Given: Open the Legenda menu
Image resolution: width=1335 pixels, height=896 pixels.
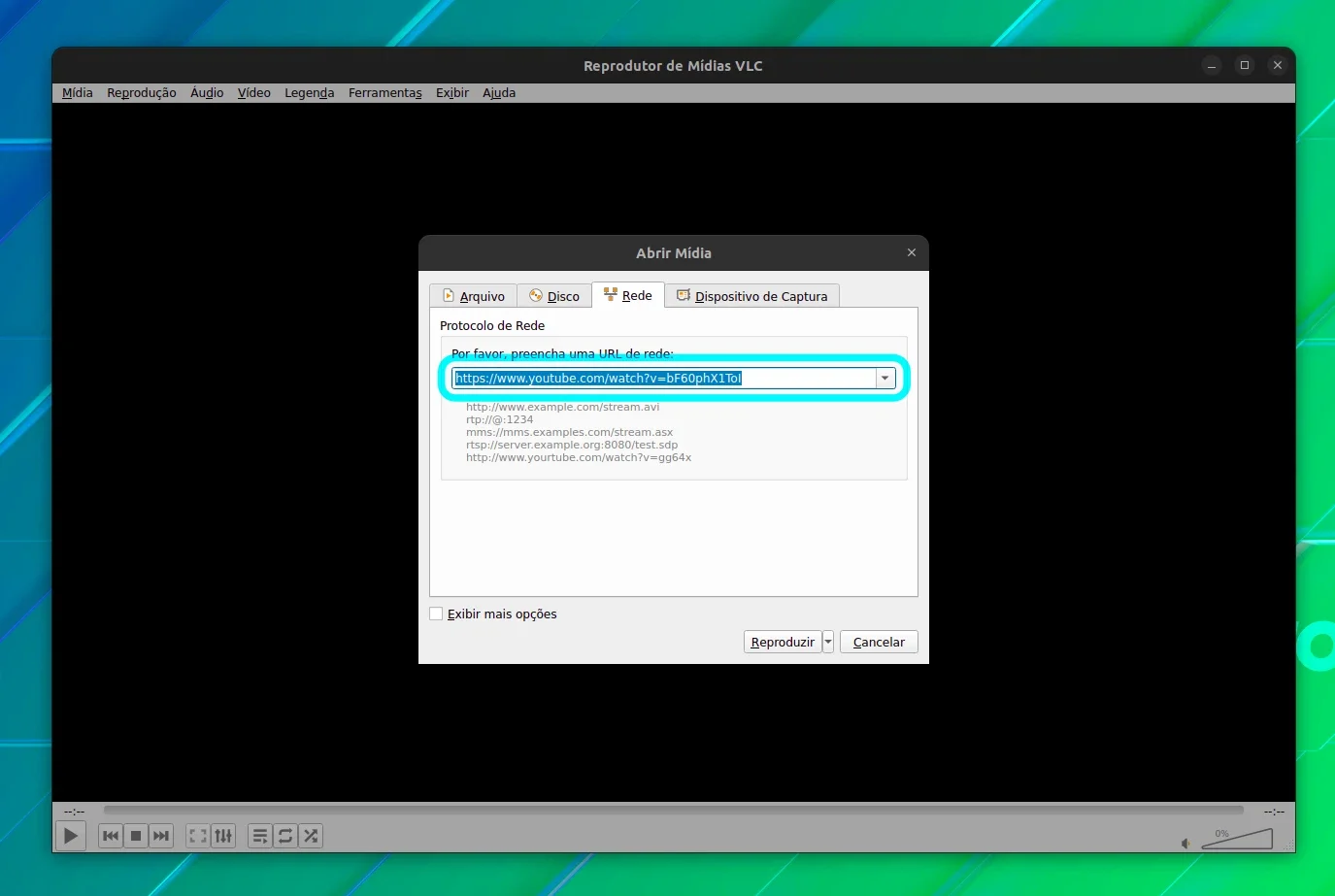Looking at the screenshot, I should click(310, 93).
